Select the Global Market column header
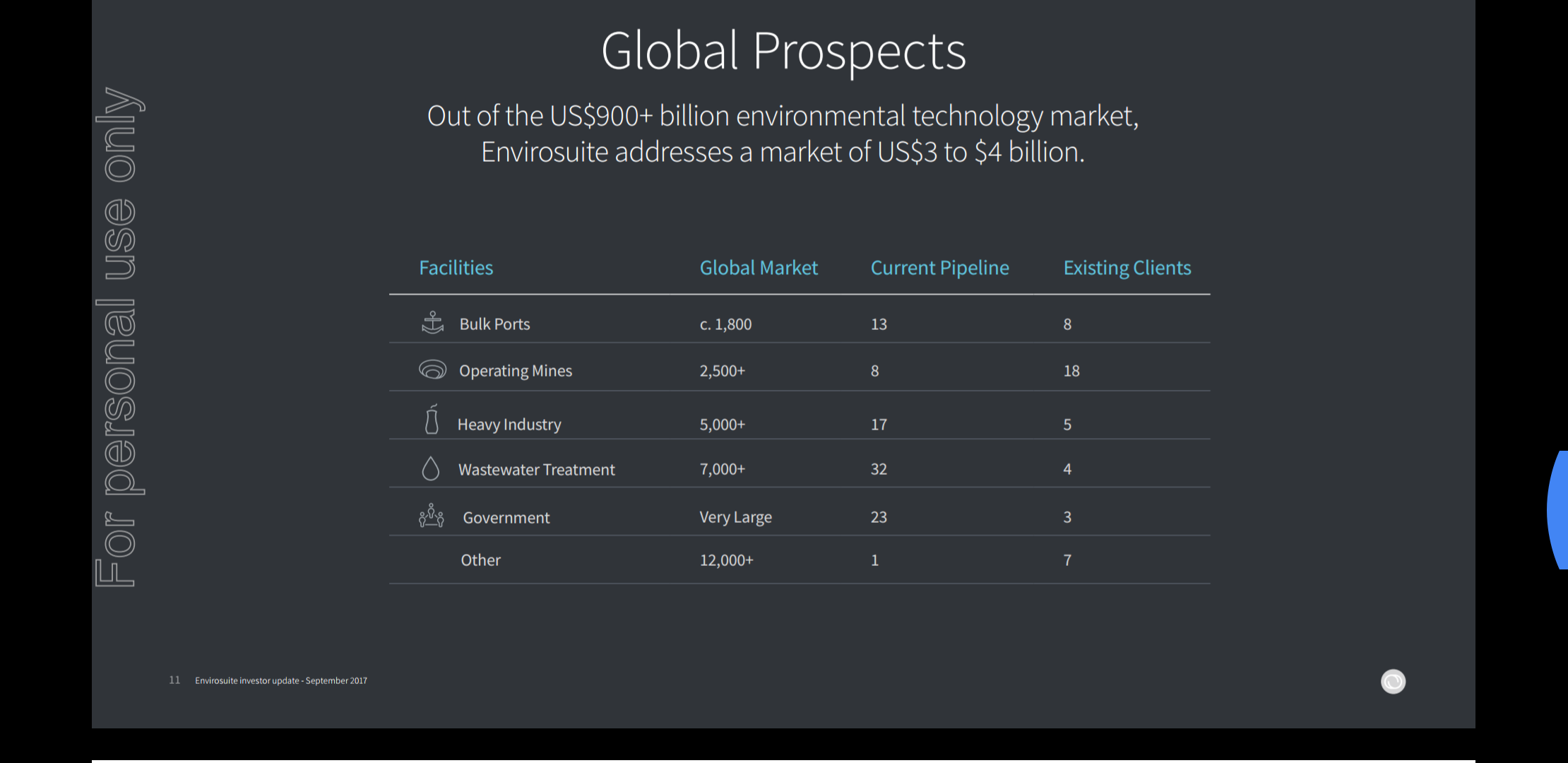The width and height of the screenshot is (1568, 763). pyautogui.click(x=759, y=268)
